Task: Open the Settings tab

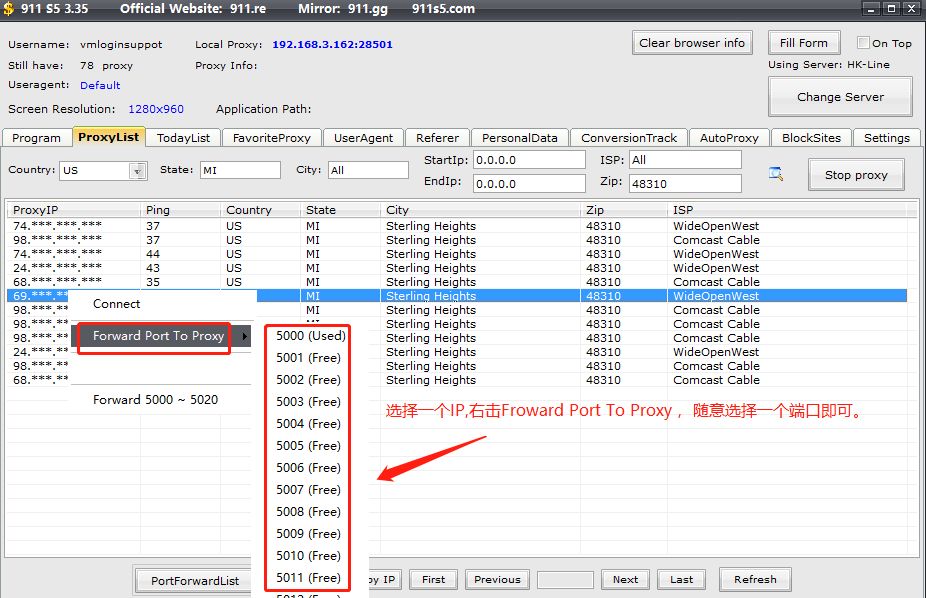Action: click(x=886, y=138)
